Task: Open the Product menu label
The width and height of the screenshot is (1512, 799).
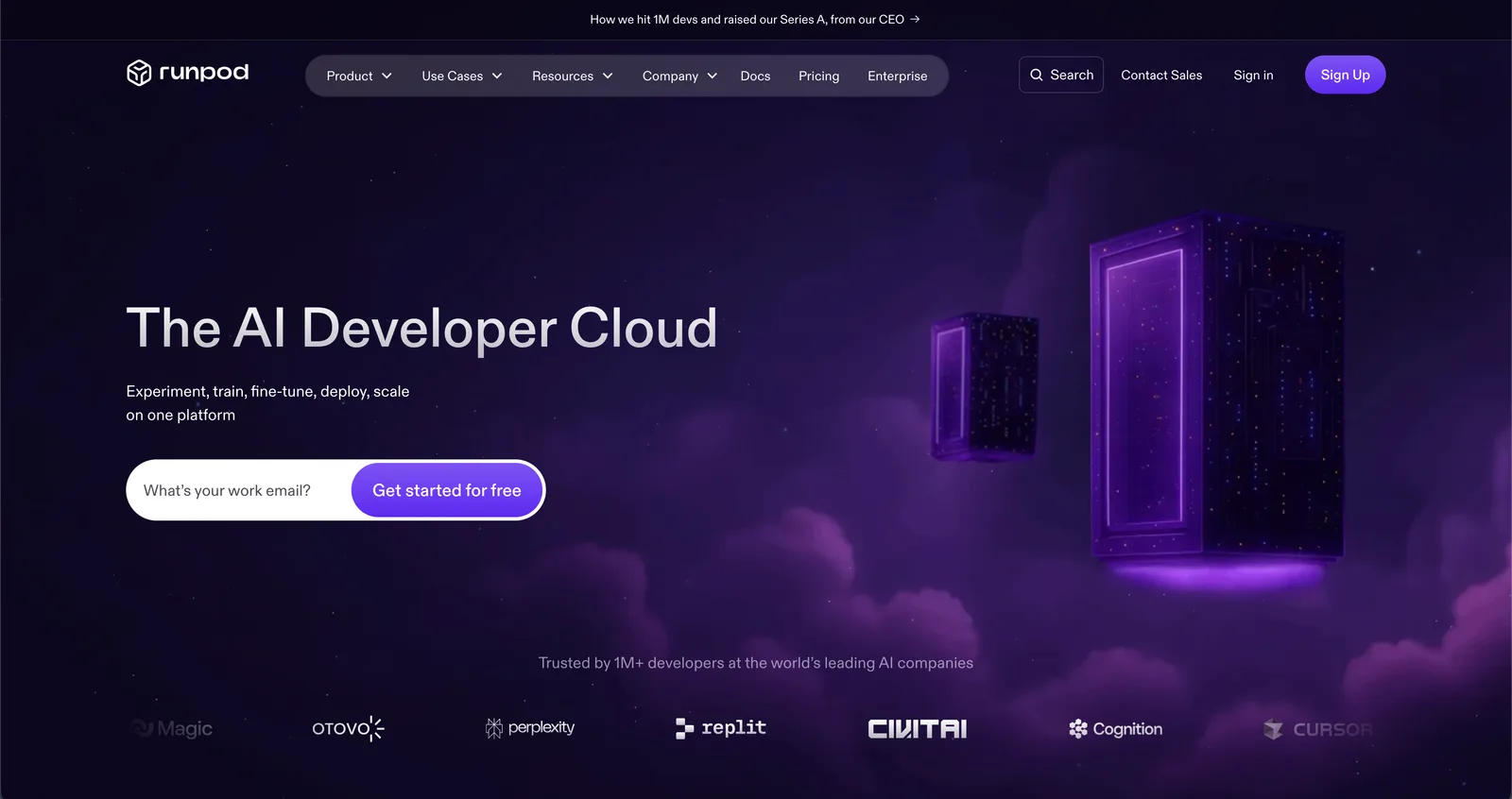Action: (x=350, y=76)
